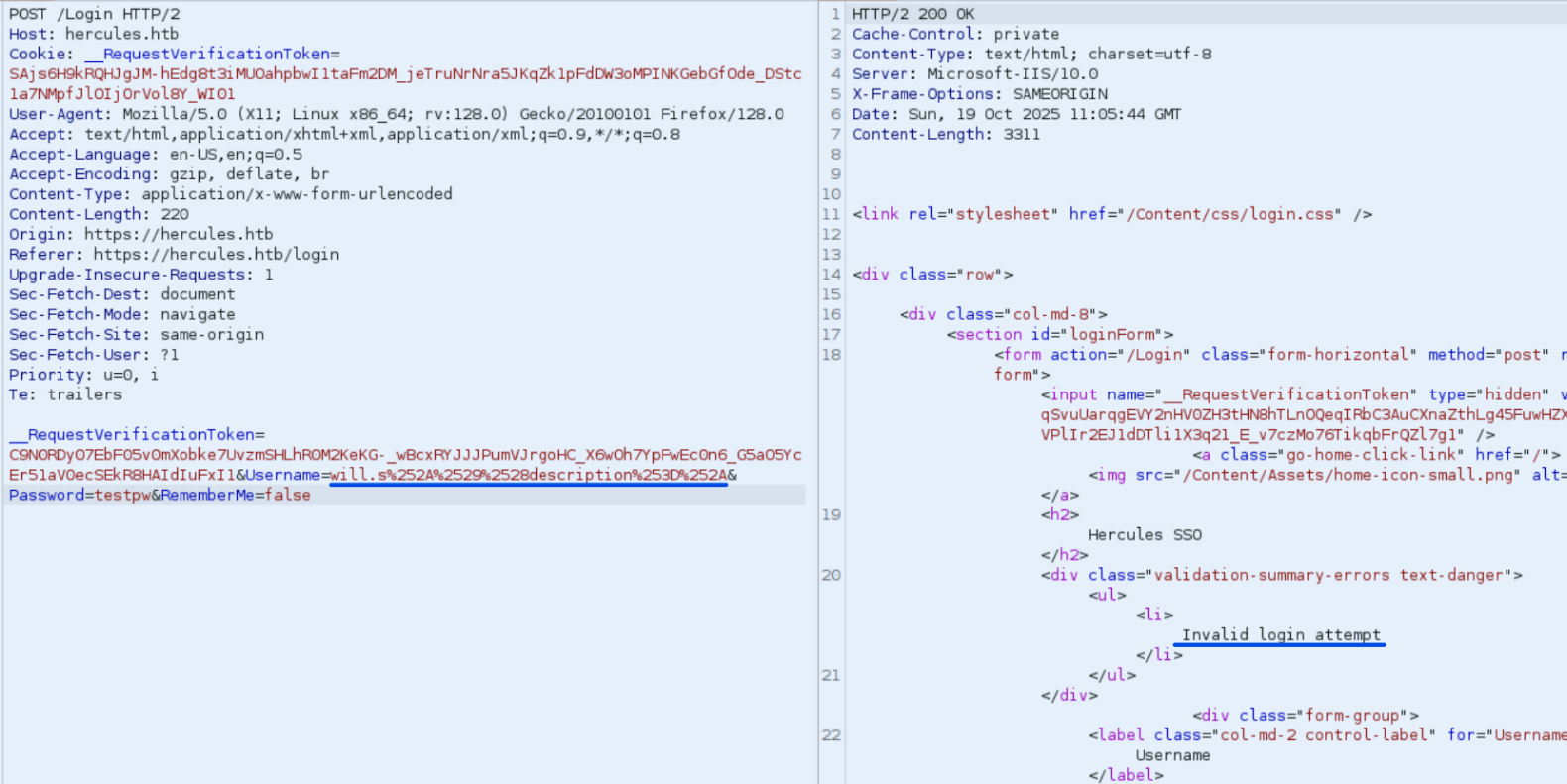Image resolution: width=1567 pixels, height=784 pixels.
Task: Click the 'Content-Length: 3311' response header
Action: point(946,134)
